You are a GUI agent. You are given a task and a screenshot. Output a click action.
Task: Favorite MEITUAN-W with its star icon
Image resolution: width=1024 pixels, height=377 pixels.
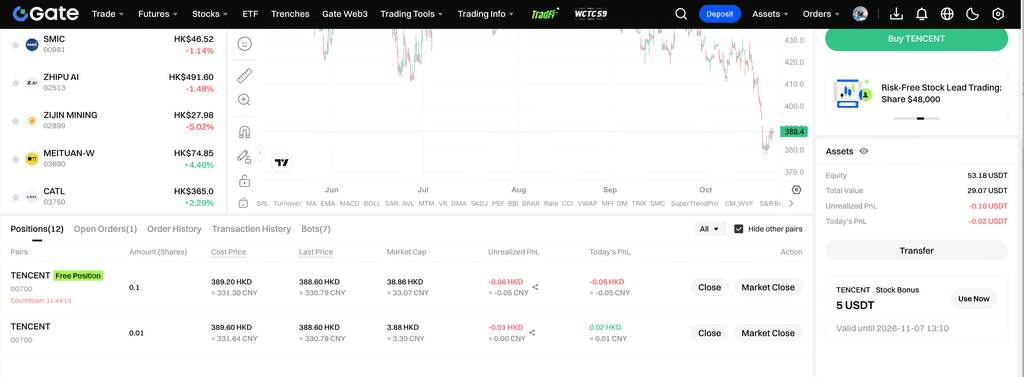15,159
